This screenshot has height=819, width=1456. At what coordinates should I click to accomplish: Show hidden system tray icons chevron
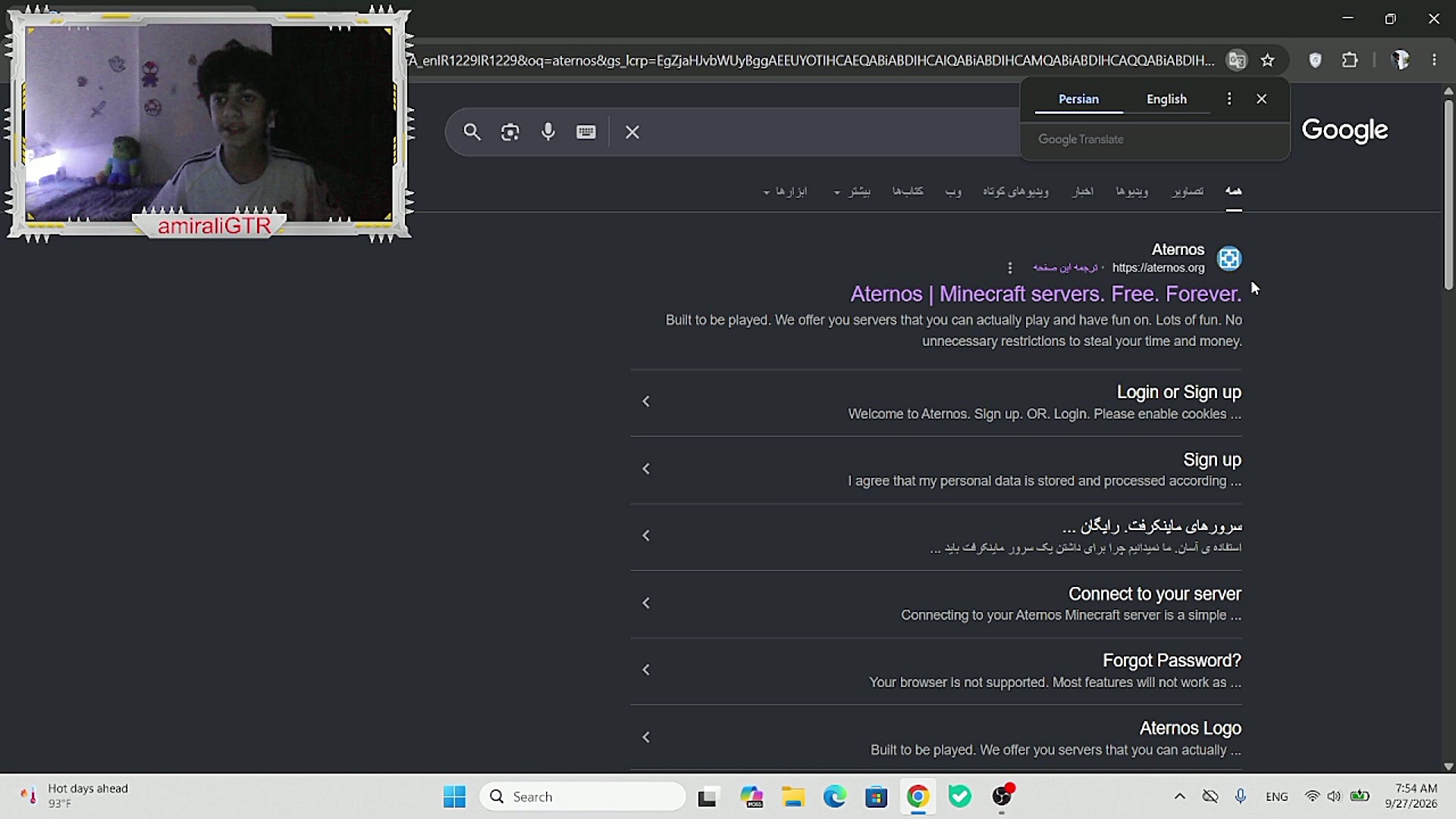click(1179, 796)
